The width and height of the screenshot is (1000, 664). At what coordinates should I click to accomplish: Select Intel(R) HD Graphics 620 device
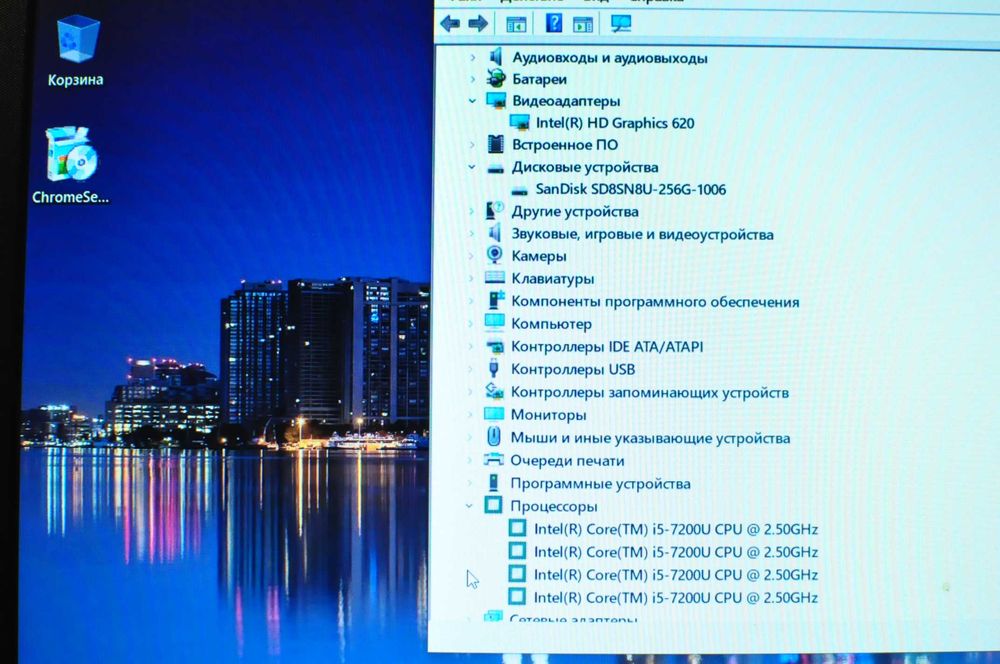615,123
